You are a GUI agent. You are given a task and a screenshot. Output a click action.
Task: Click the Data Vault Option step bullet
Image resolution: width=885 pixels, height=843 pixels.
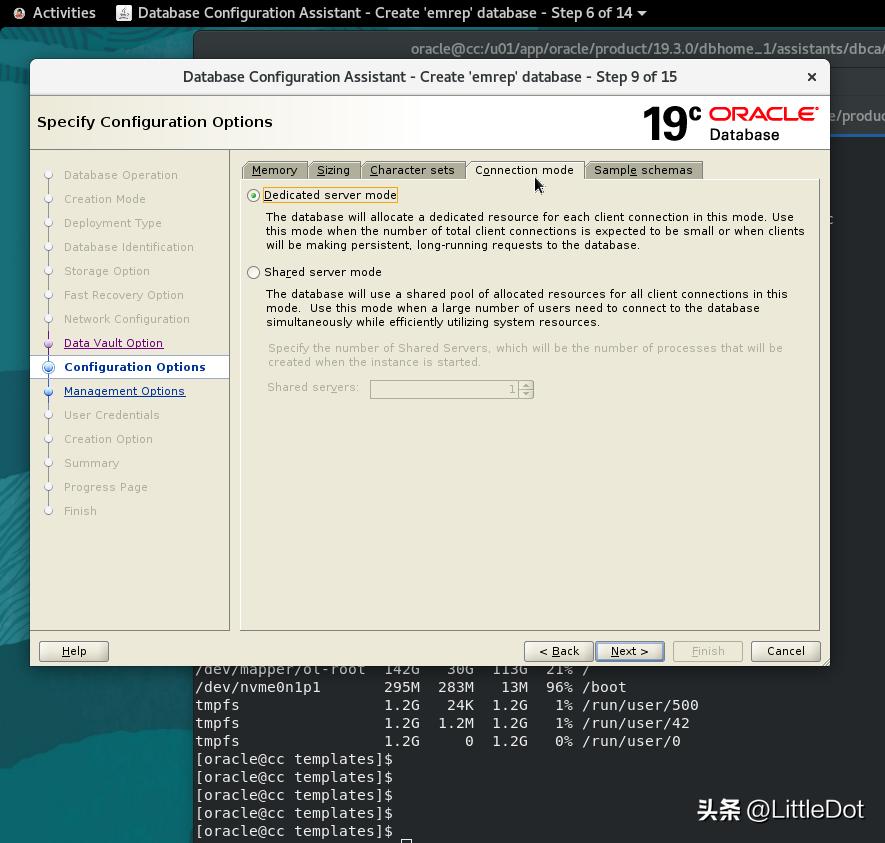coord(49,344)
